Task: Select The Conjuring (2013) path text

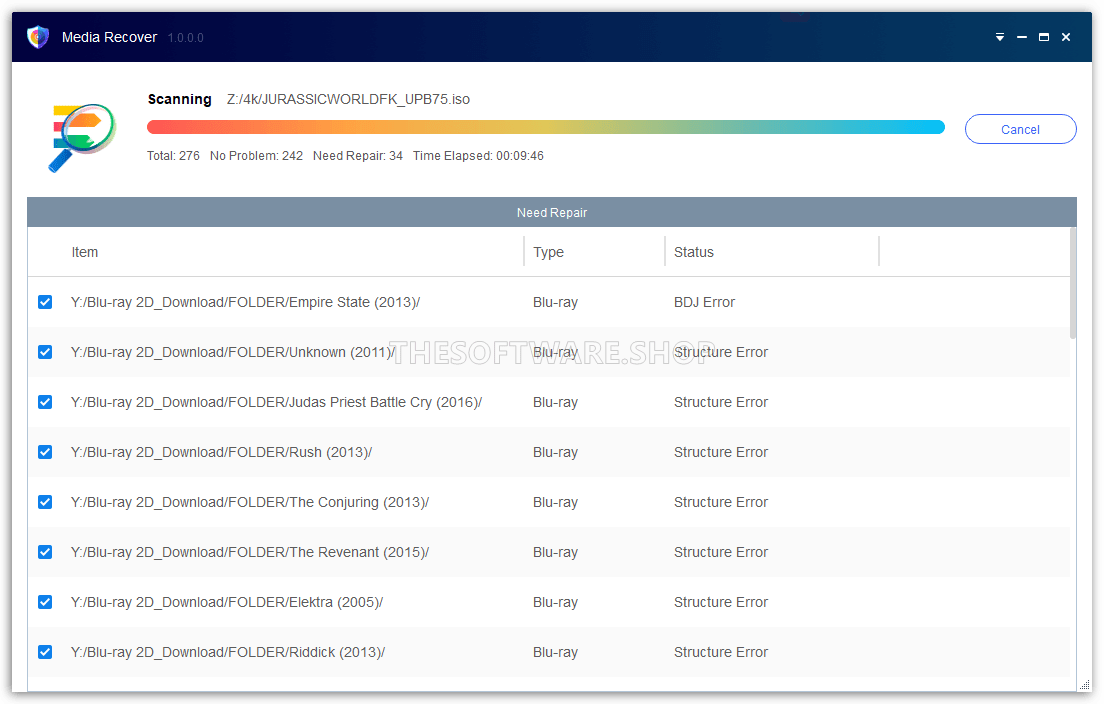Action: [250, 502]
